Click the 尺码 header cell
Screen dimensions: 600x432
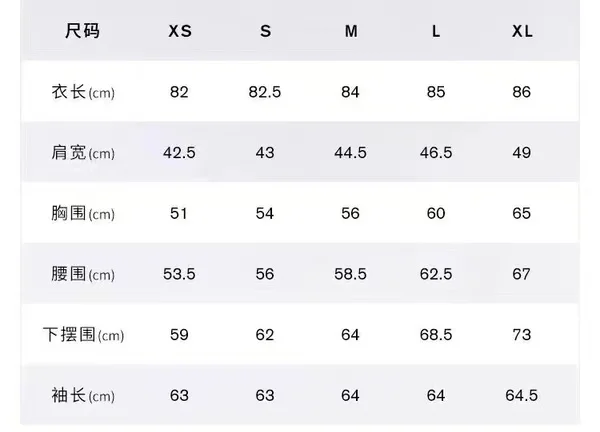coord(82,31)
